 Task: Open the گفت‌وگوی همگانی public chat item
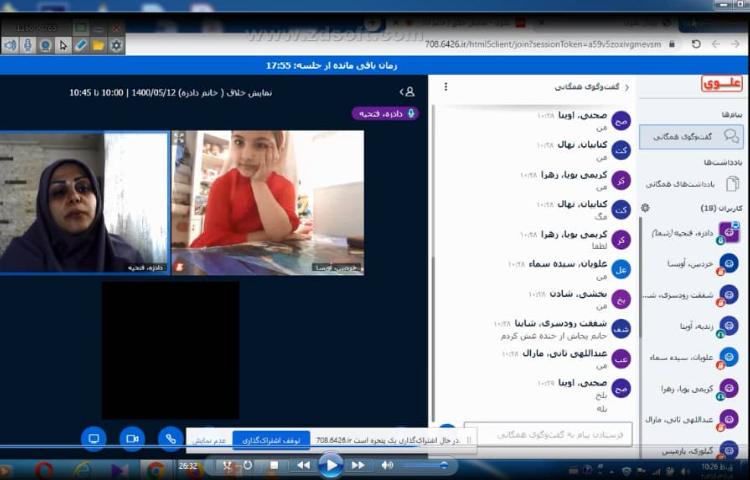coord(691,137)
